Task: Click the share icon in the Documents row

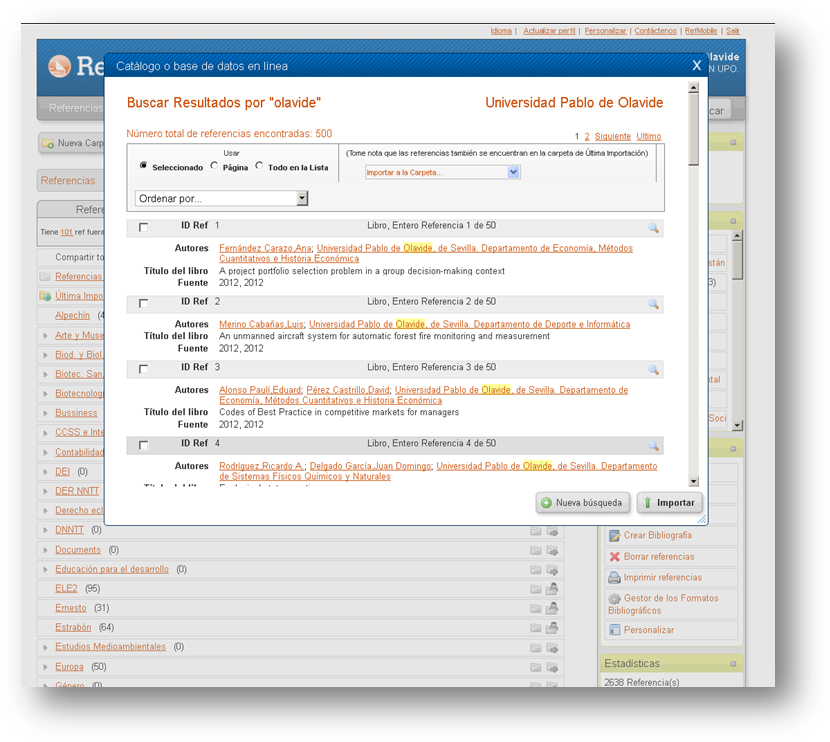Action: 552,550
